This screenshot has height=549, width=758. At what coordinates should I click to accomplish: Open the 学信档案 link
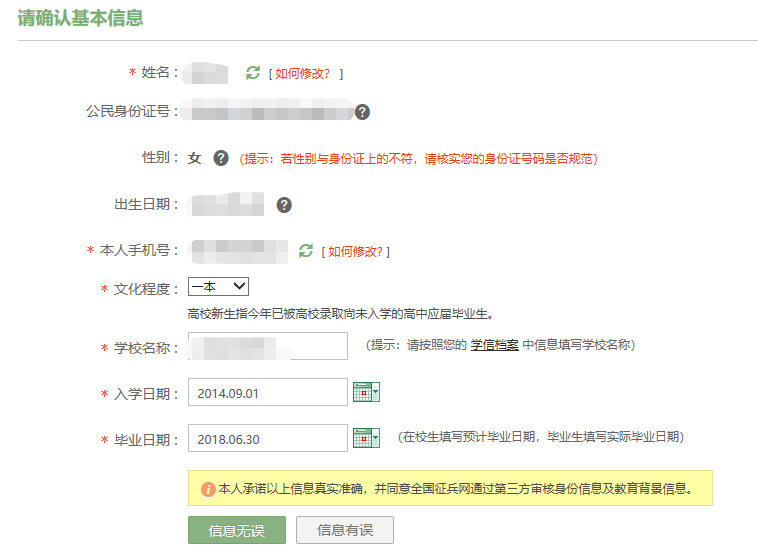click(494, 345)
